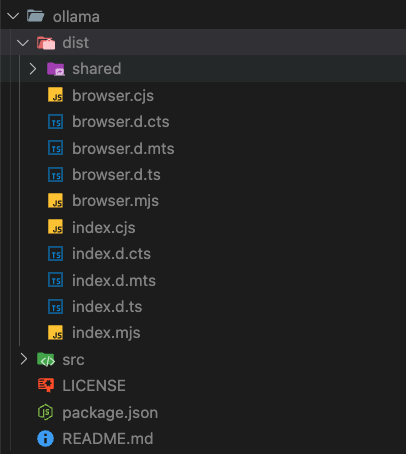Collapse the ollama folder chevron

(13, 16)
